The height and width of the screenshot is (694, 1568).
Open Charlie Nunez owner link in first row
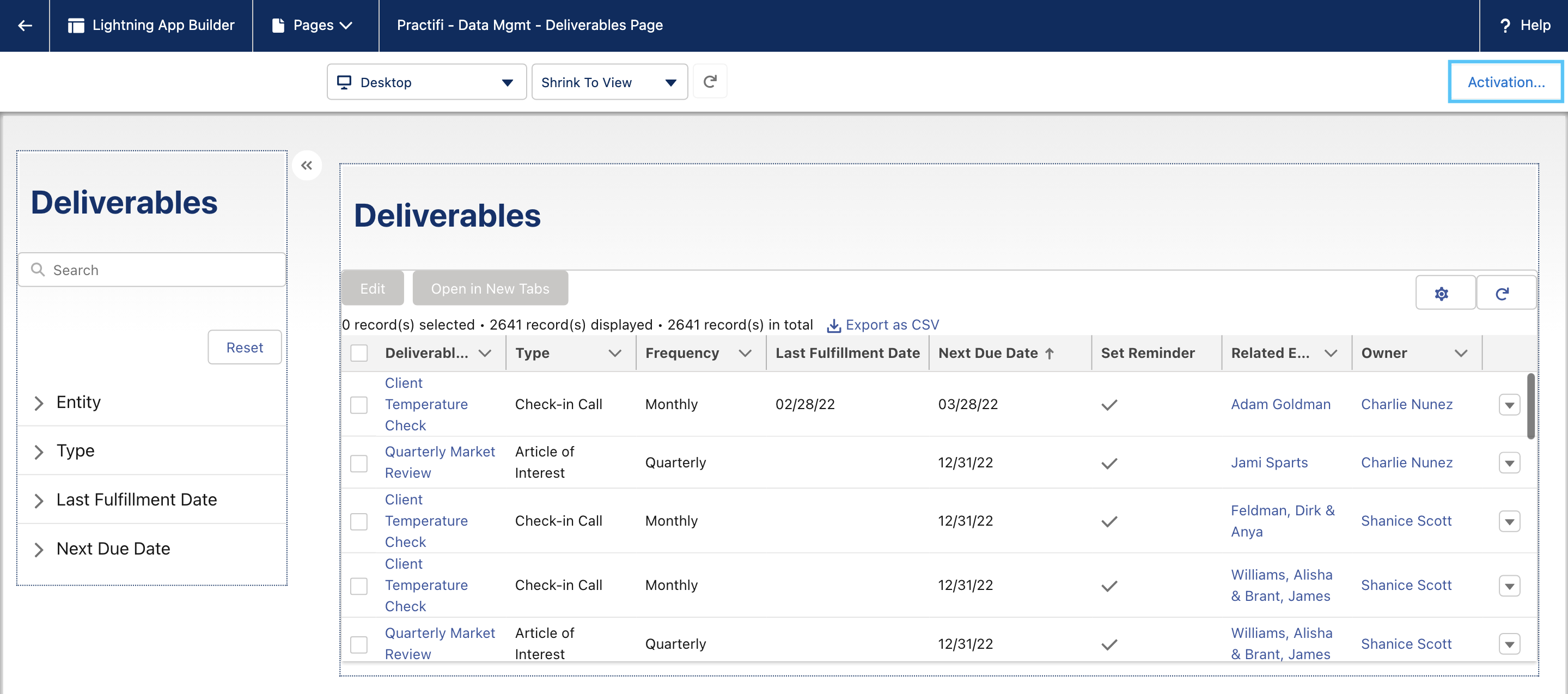click(x=1407, y=405)
